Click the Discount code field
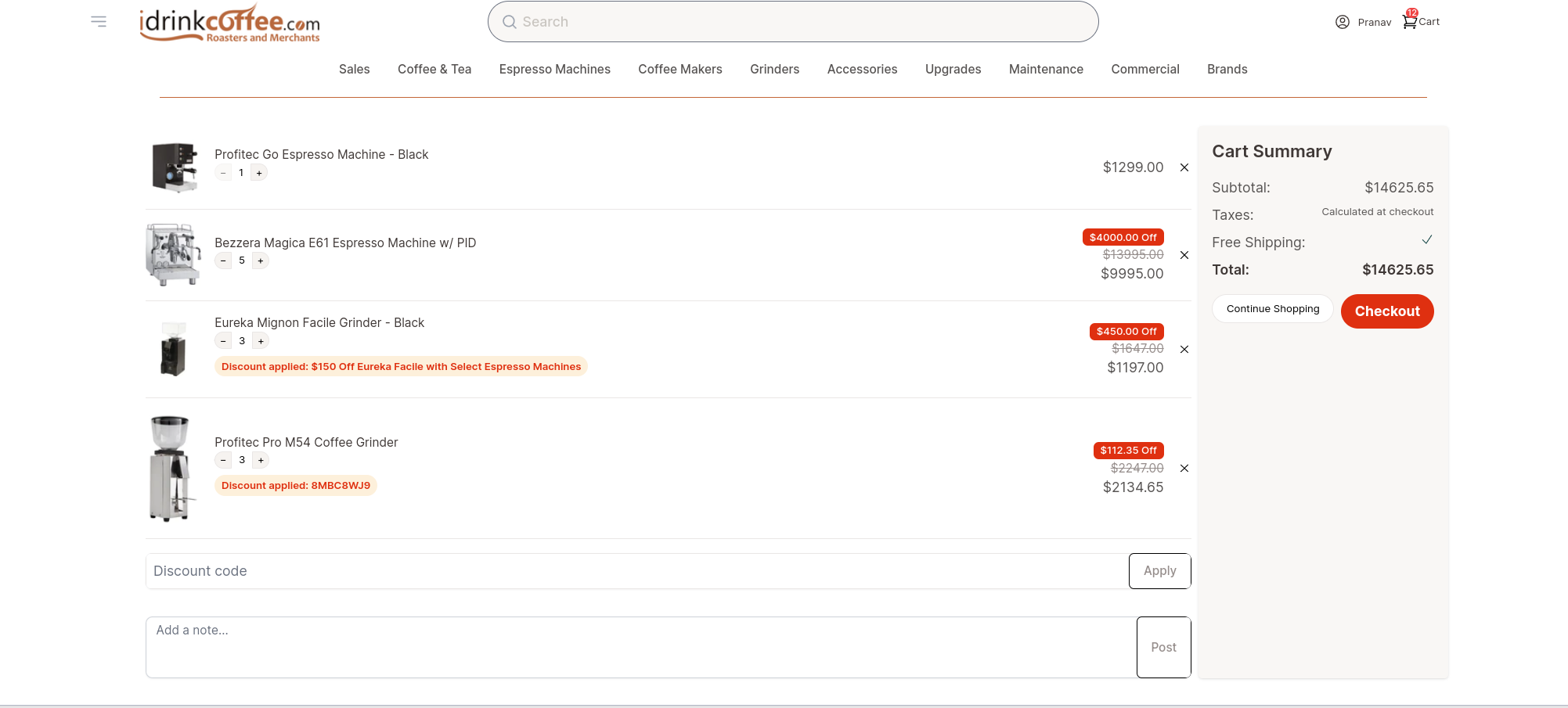This screenshot has height=708, width=1568. (x=637, y=571)
